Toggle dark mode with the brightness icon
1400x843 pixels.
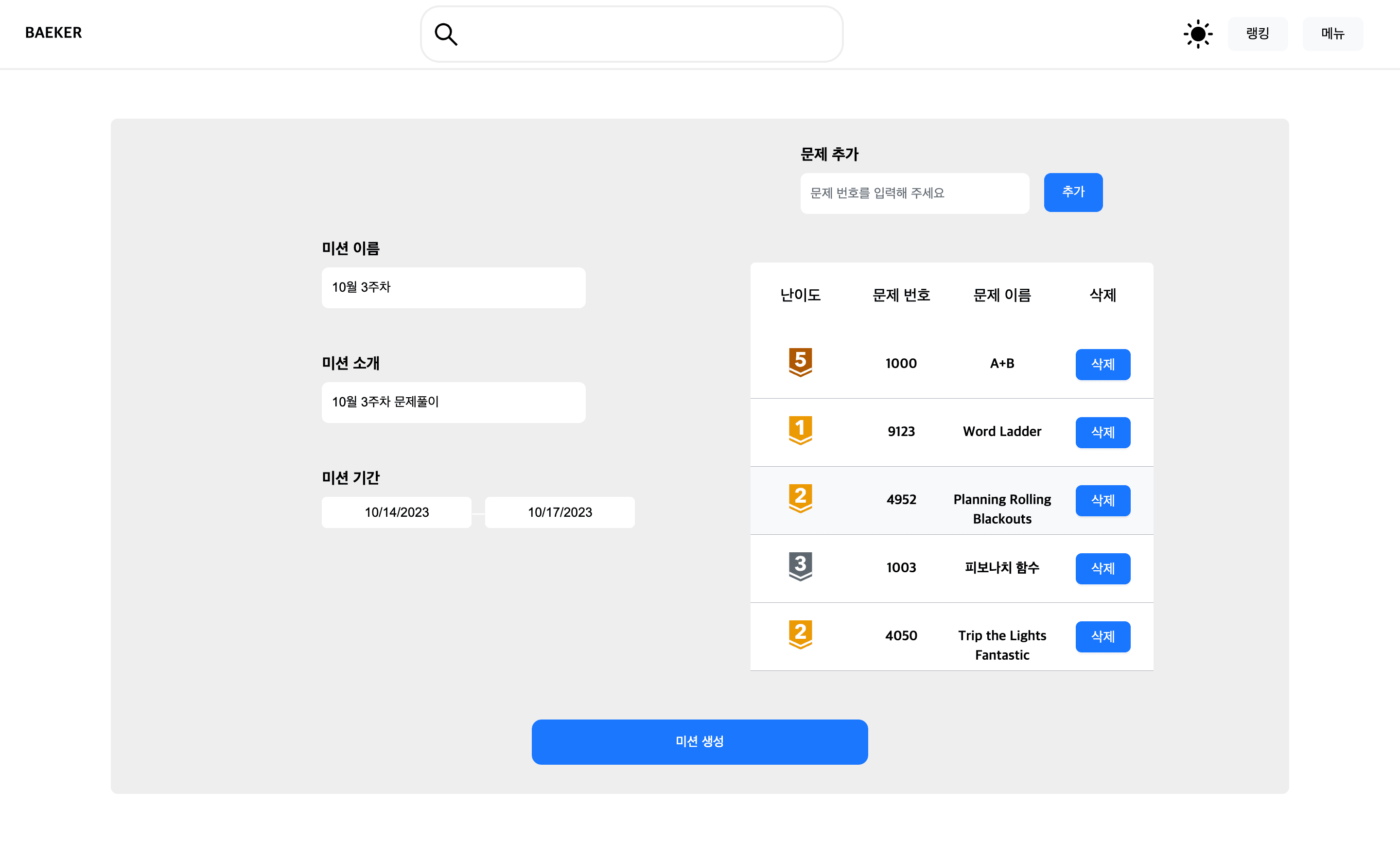point(1198,34)
